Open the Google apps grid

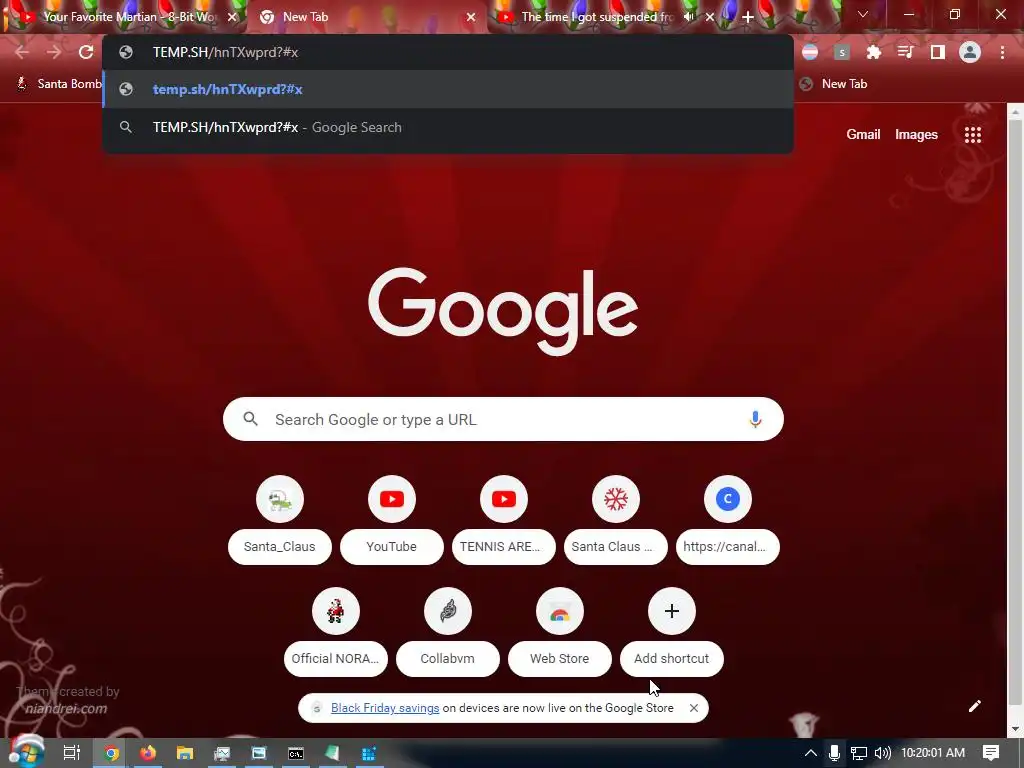(x=972, y=135)
